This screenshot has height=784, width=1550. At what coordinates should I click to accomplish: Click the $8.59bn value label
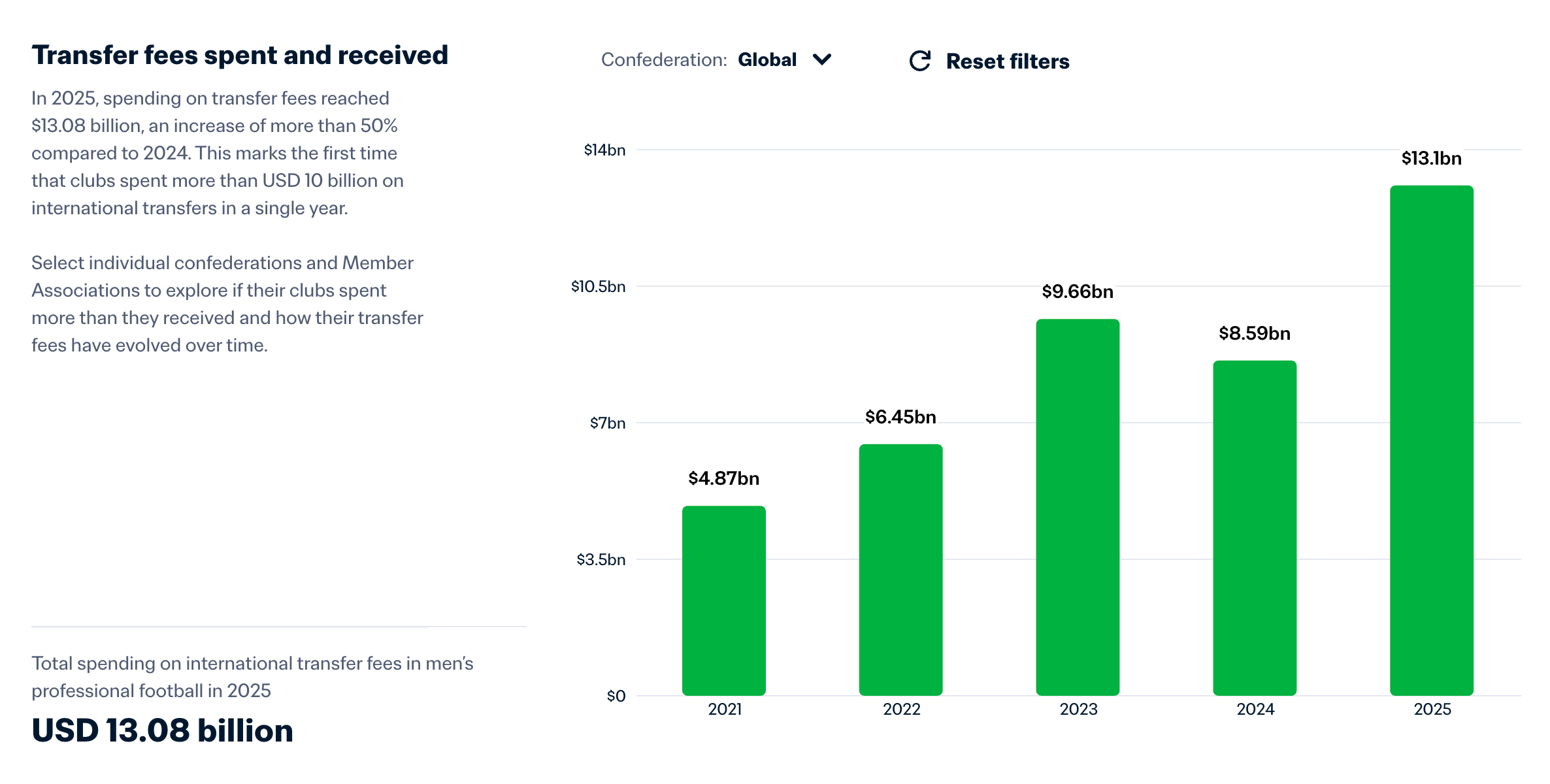coord(1255,333)
